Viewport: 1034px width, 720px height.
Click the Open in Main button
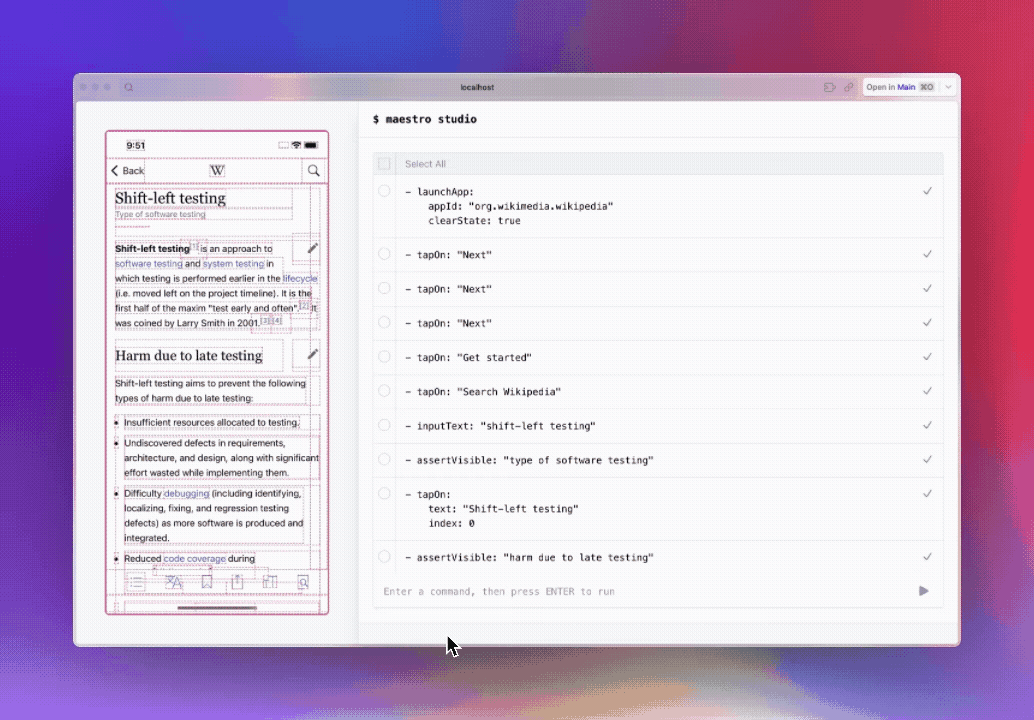[x=901, y=87]
